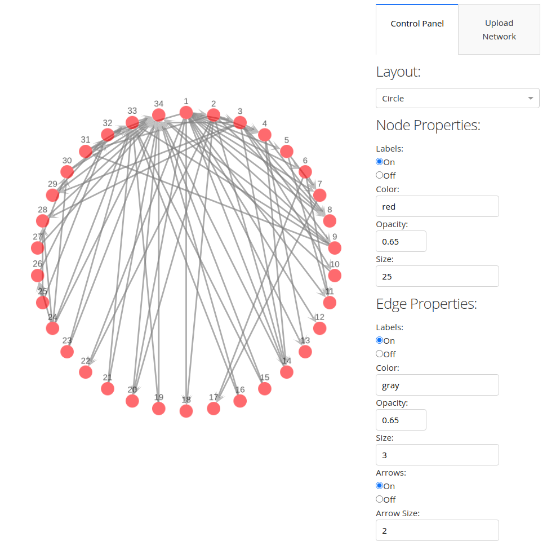
Task: Open the Layout dropdown showing Circle
Action: click(x=457, y=98)
